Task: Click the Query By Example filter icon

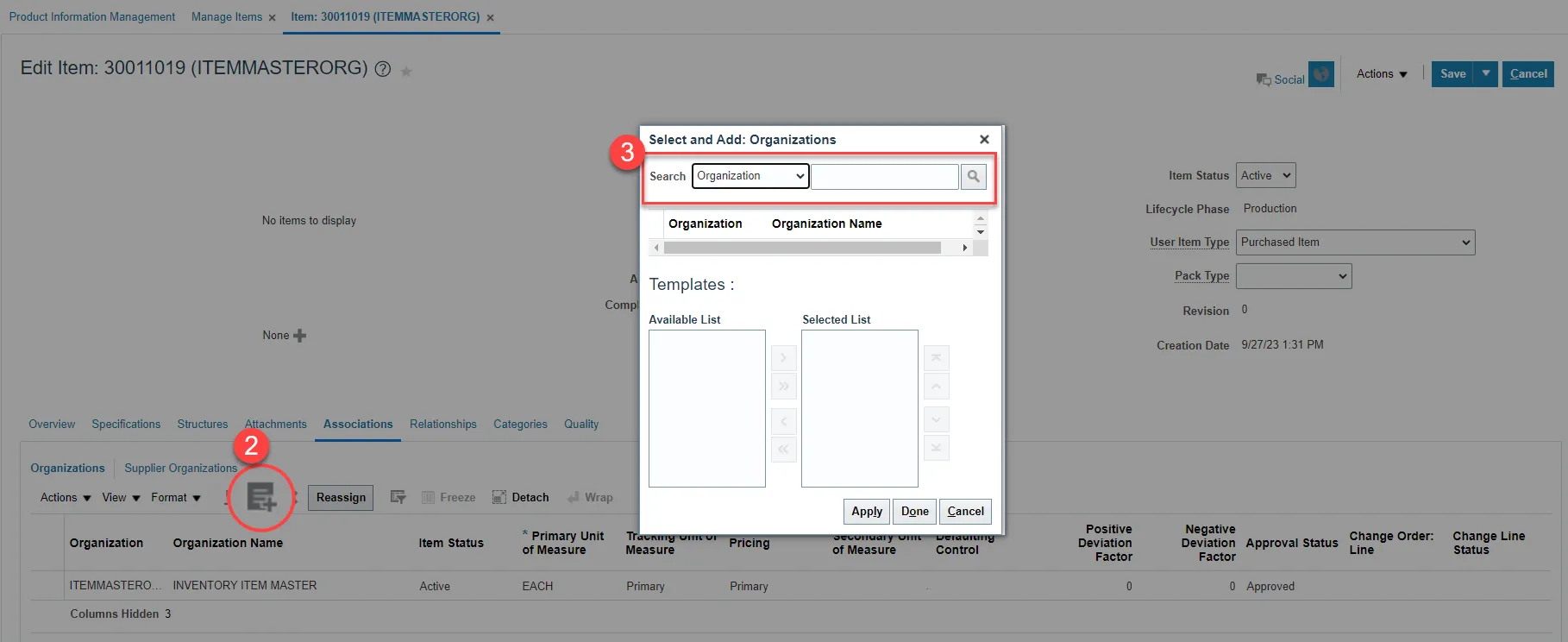Action: tap(398, 497)
